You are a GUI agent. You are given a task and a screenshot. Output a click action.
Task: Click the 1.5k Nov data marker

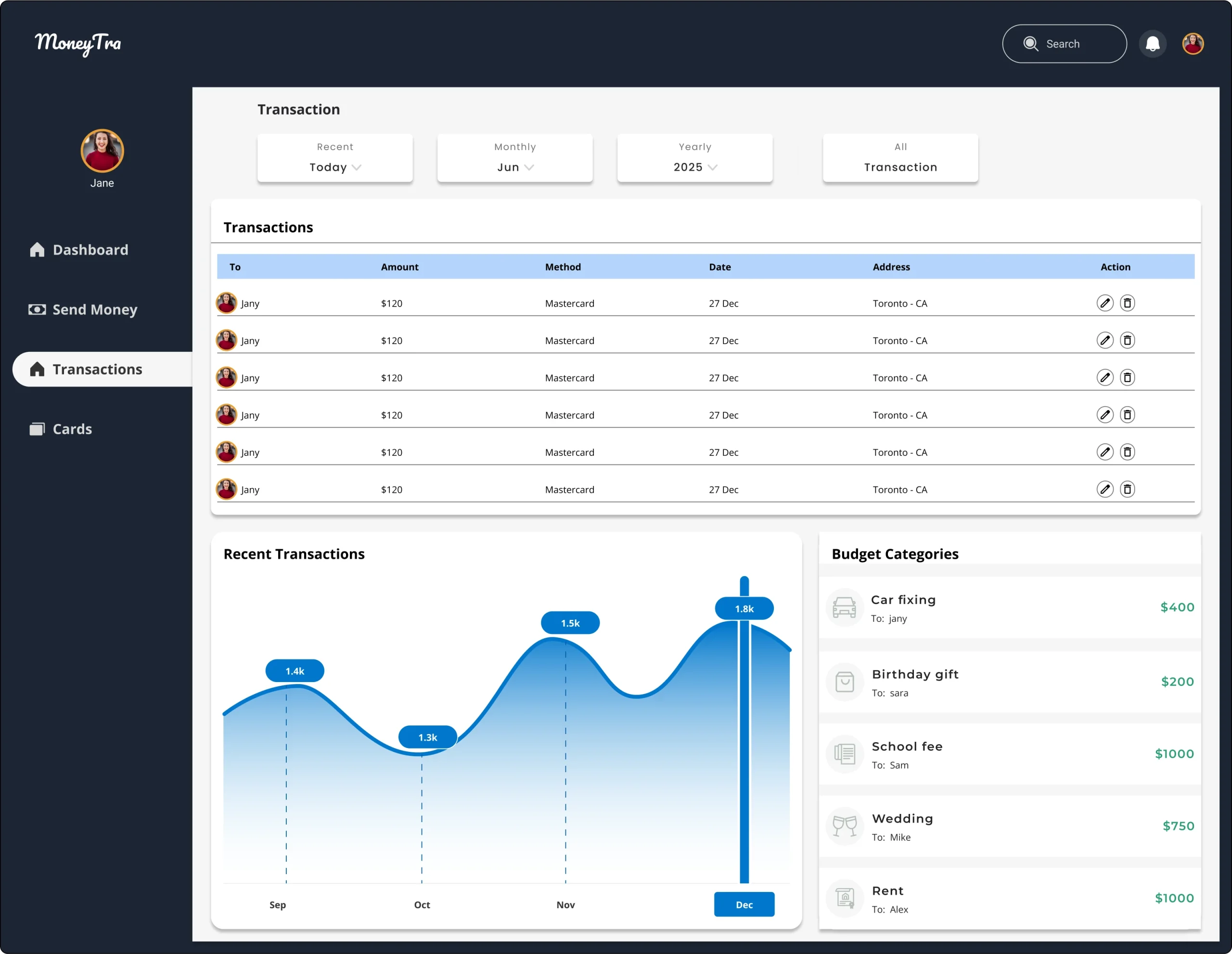[x=570, y=623]
